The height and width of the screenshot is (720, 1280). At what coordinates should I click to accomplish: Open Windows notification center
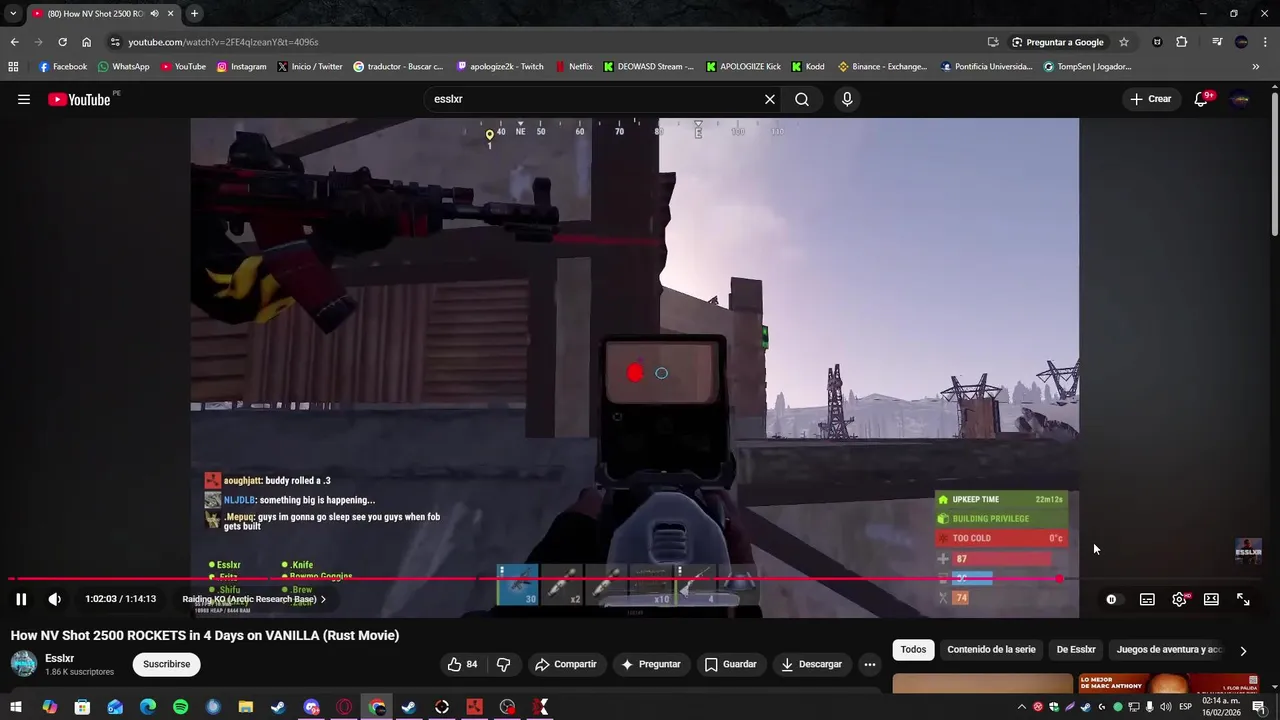click(1259, 707)
